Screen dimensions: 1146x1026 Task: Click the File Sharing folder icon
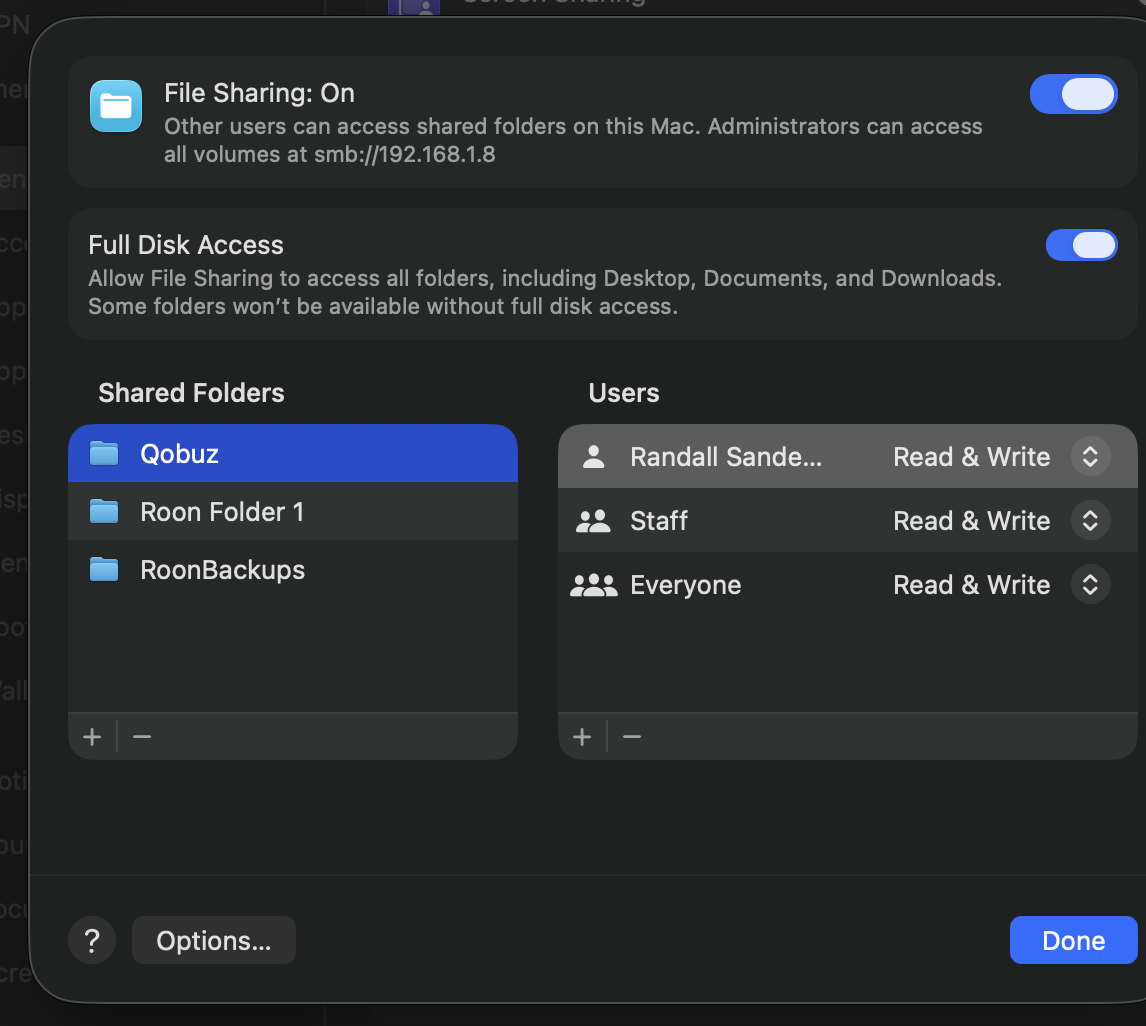click(x=116, y=106)
